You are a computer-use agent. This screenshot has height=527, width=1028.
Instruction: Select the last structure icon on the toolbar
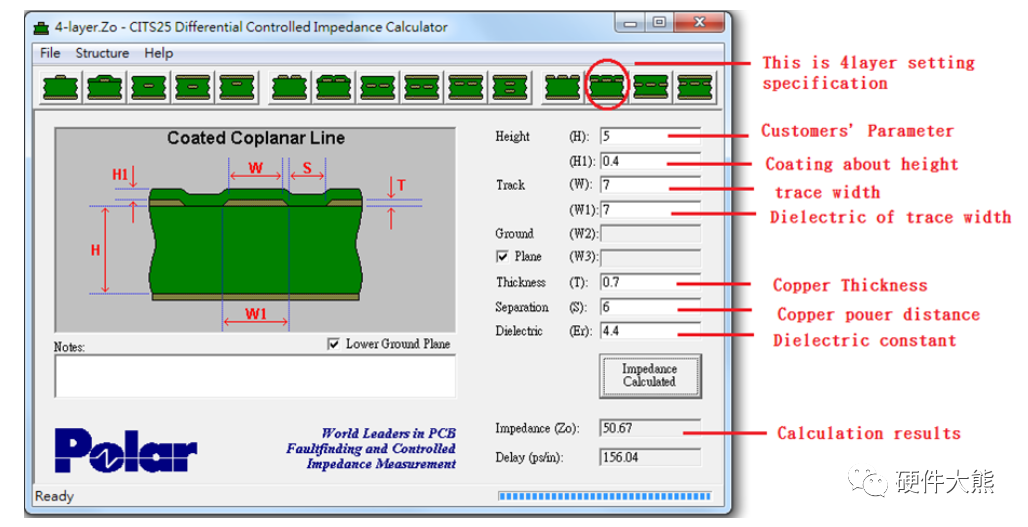694,87
